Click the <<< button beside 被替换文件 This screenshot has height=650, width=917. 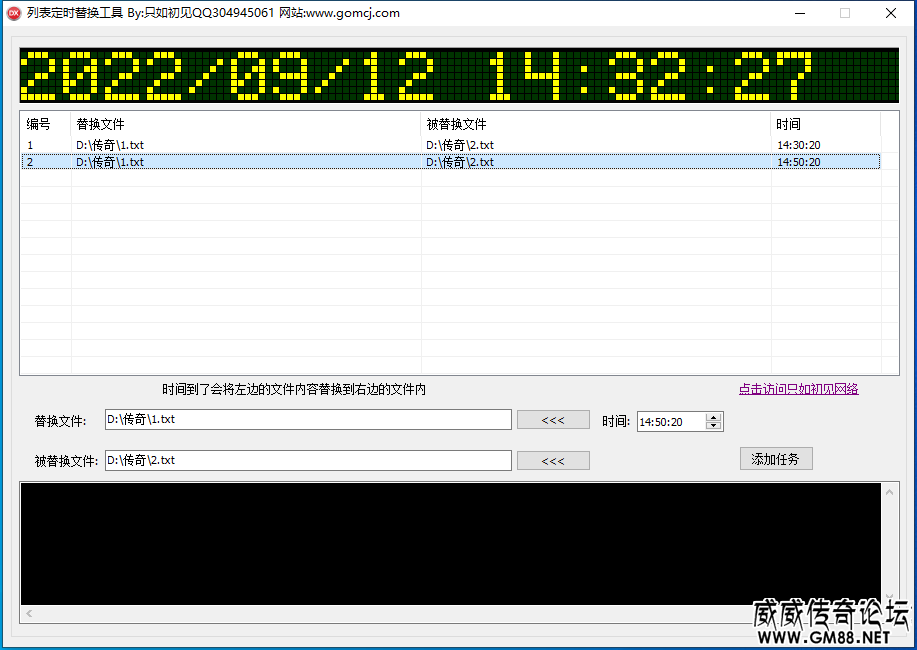tap(553, 461)
